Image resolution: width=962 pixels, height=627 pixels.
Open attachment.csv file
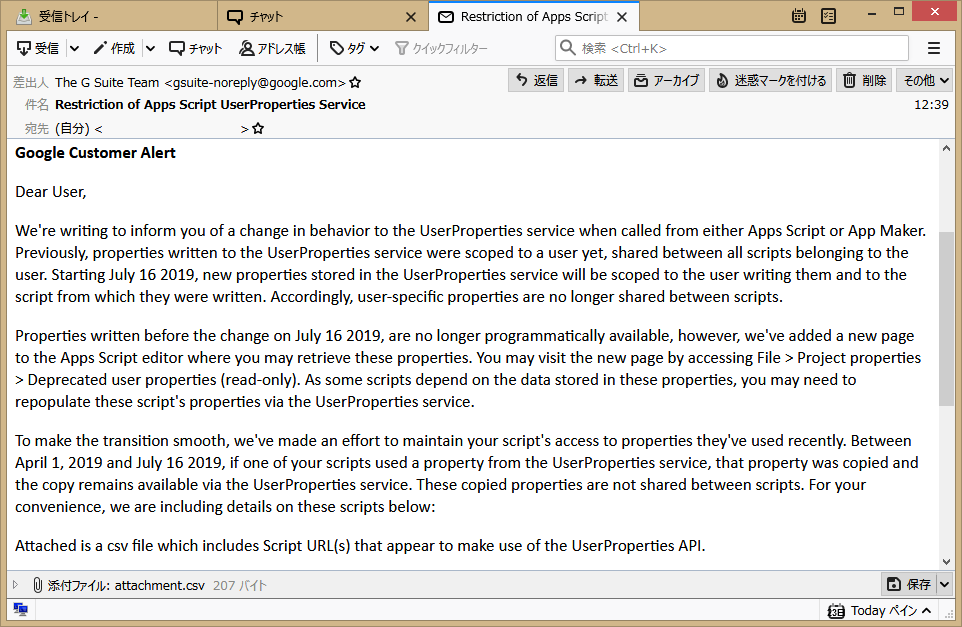(x=160, y=585)
